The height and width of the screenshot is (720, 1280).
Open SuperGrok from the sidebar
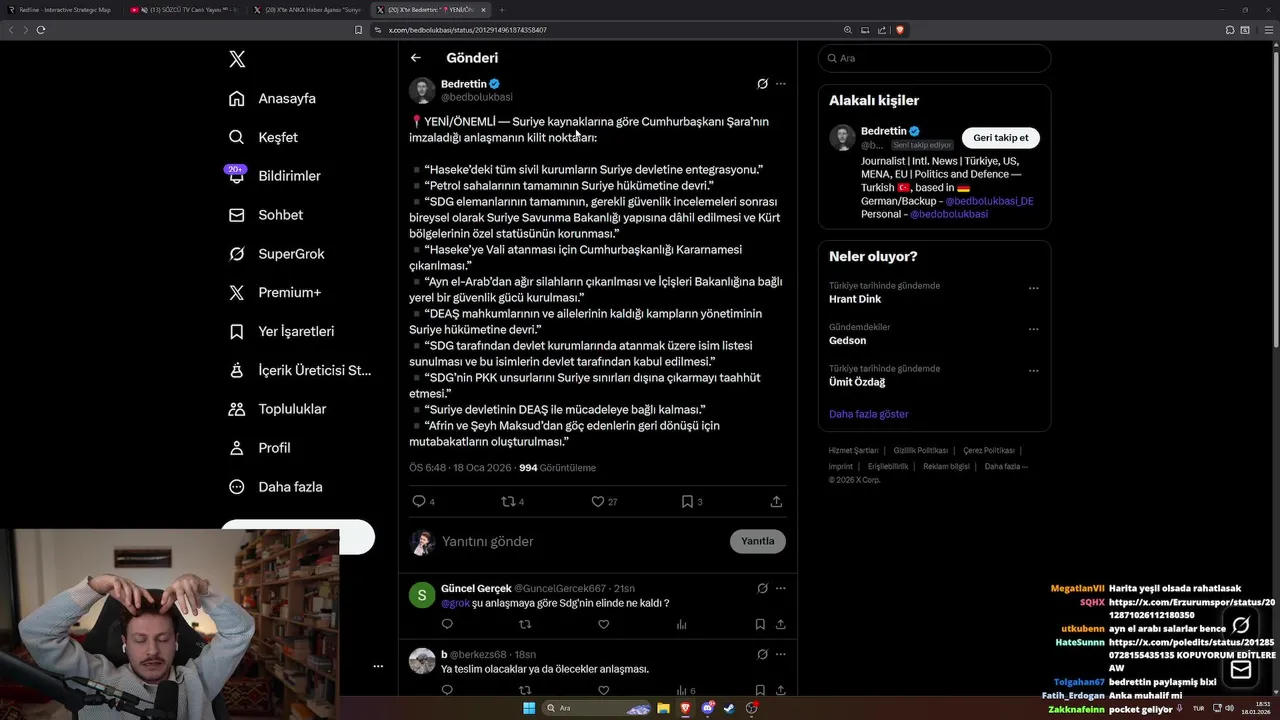[x=277, y=254]
